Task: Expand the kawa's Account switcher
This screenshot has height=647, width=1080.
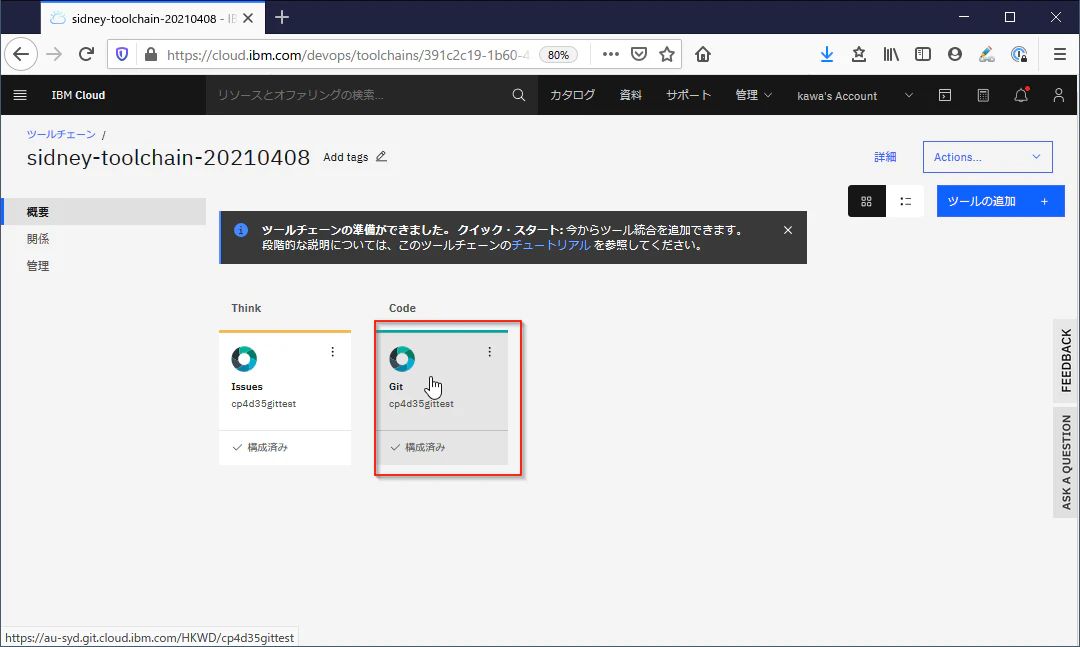Action: pyautogui.click(x=855, y=96)
